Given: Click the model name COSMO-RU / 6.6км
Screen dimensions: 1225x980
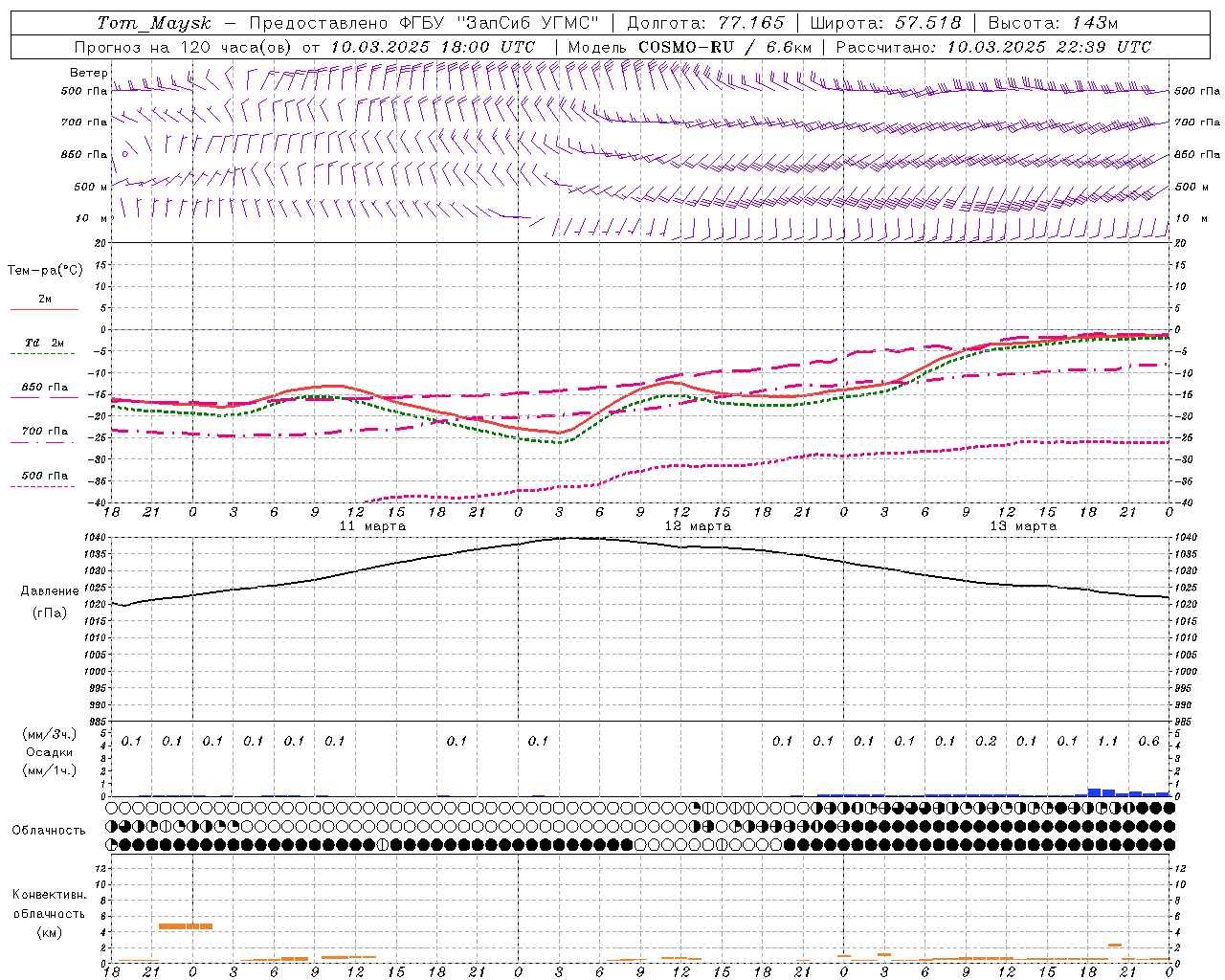Looking at the screenshot, I should click(724, 47).
